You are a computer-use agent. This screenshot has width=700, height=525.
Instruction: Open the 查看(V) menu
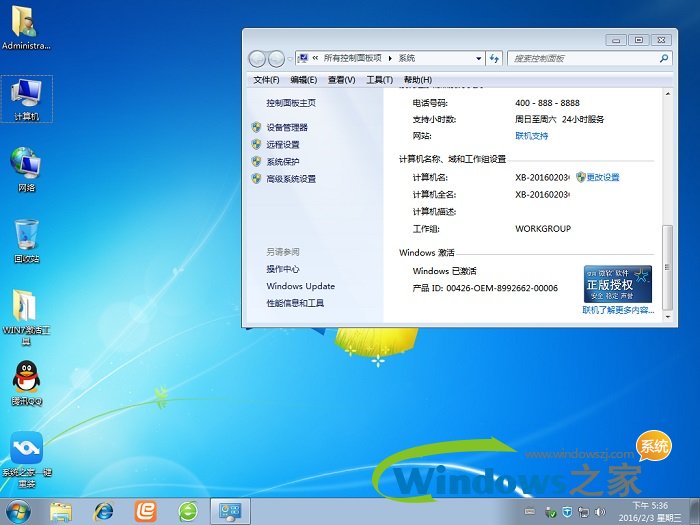(342, 80)
